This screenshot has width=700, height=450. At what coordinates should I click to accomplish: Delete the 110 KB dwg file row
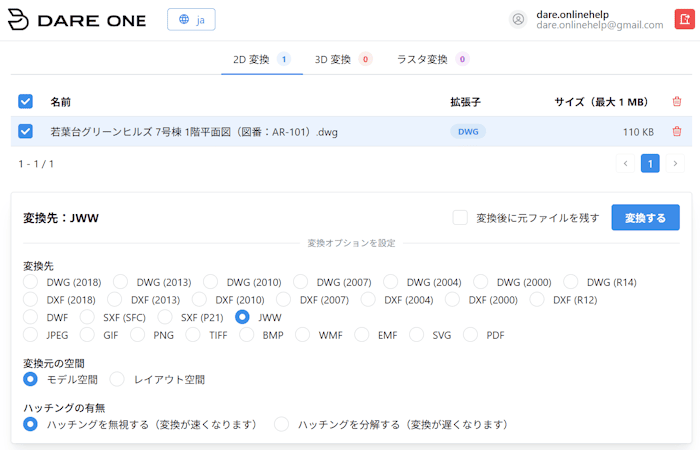coord(676,132)
